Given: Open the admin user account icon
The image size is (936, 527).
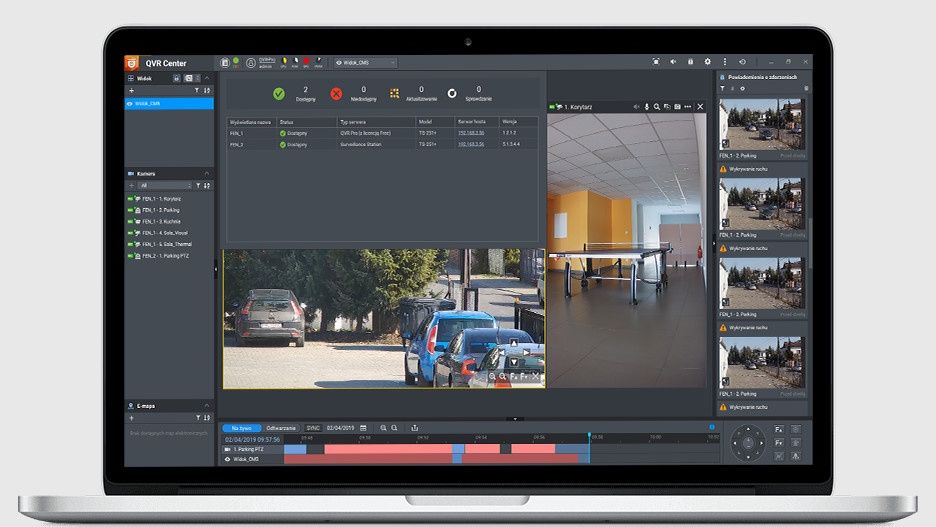Looking at the screenshot, I should 251,63.
